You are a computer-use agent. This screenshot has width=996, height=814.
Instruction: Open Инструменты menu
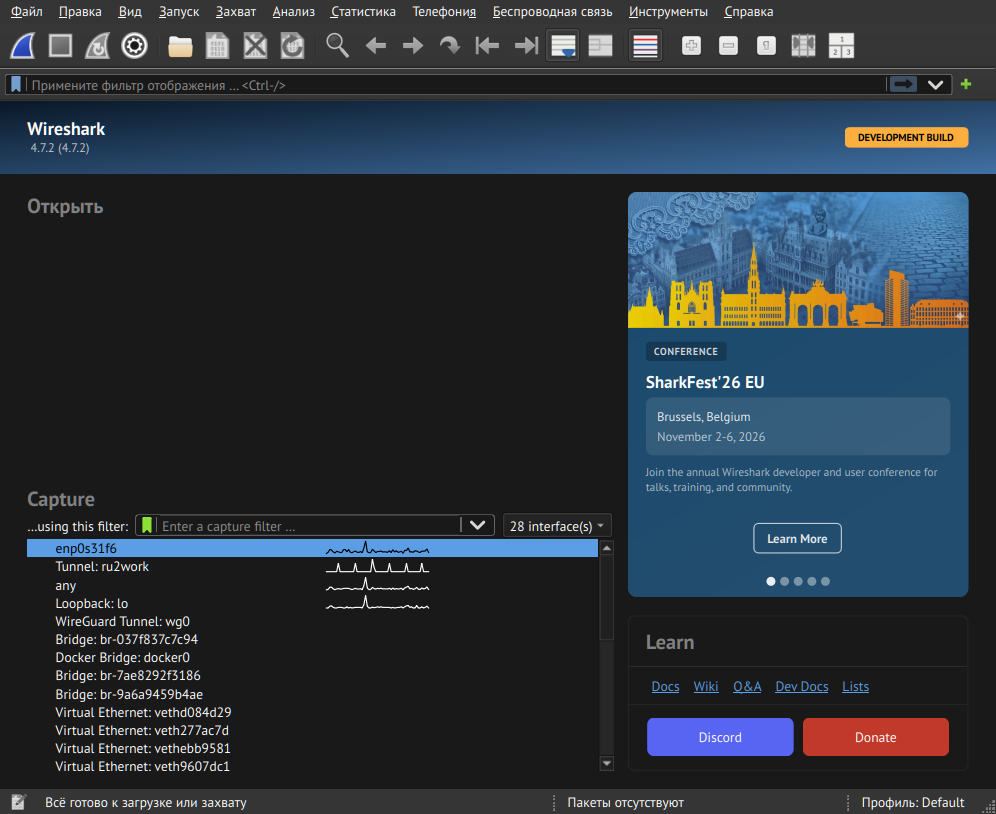668,11
